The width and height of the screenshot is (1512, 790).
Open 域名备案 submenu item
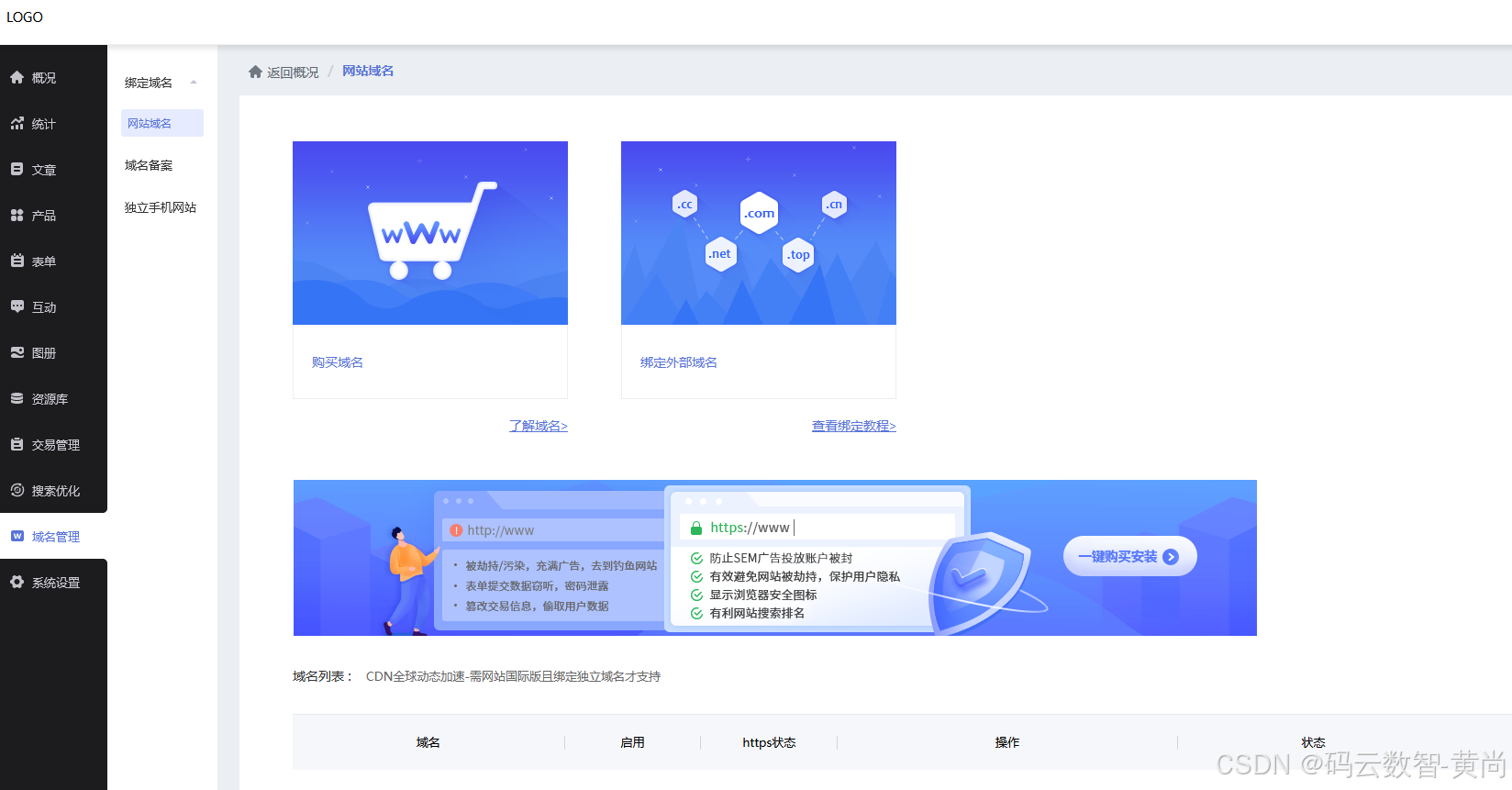pos(149,165)
